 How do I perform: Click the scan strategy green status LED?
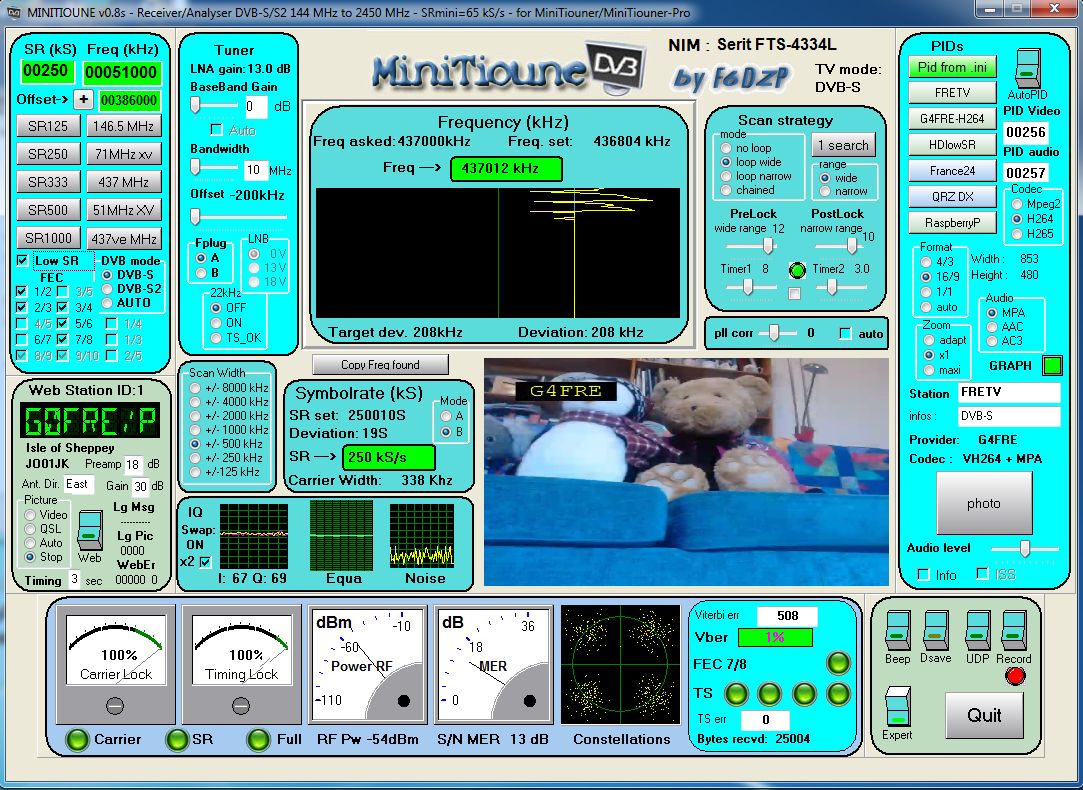(x=797, y=270)
